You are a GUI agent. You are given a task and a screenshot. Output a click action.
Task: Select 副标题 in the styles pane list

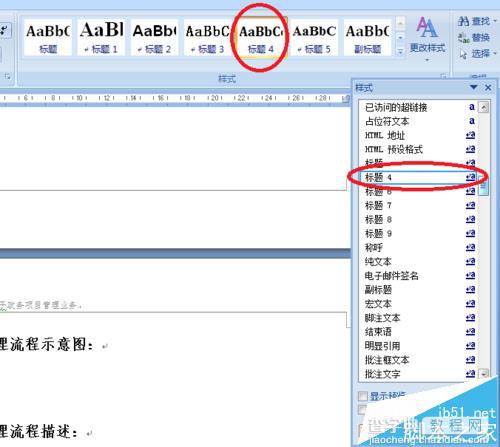[419, 289]
